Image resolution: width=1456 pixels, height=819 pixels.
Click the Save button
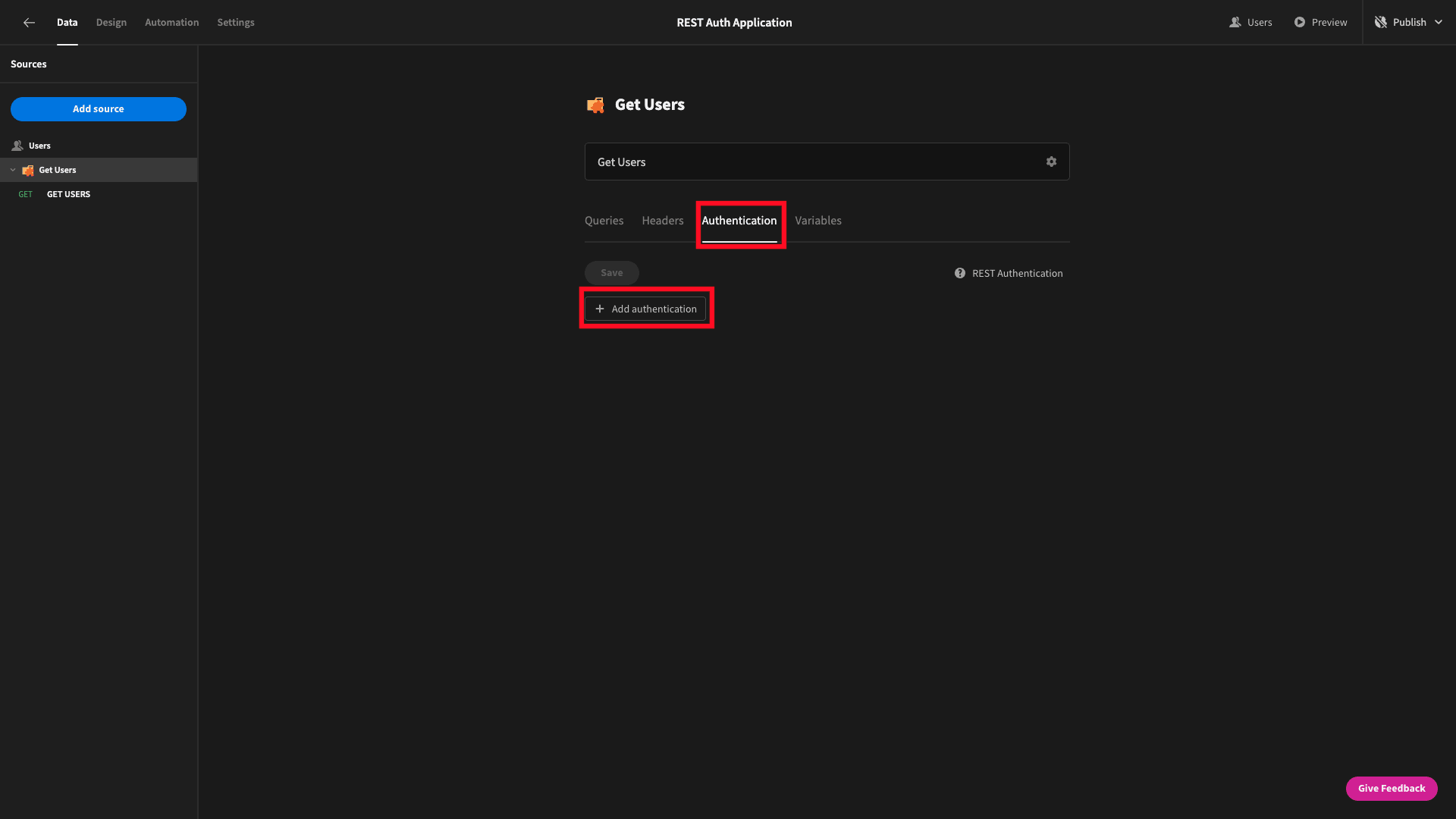tap(611, 272)
